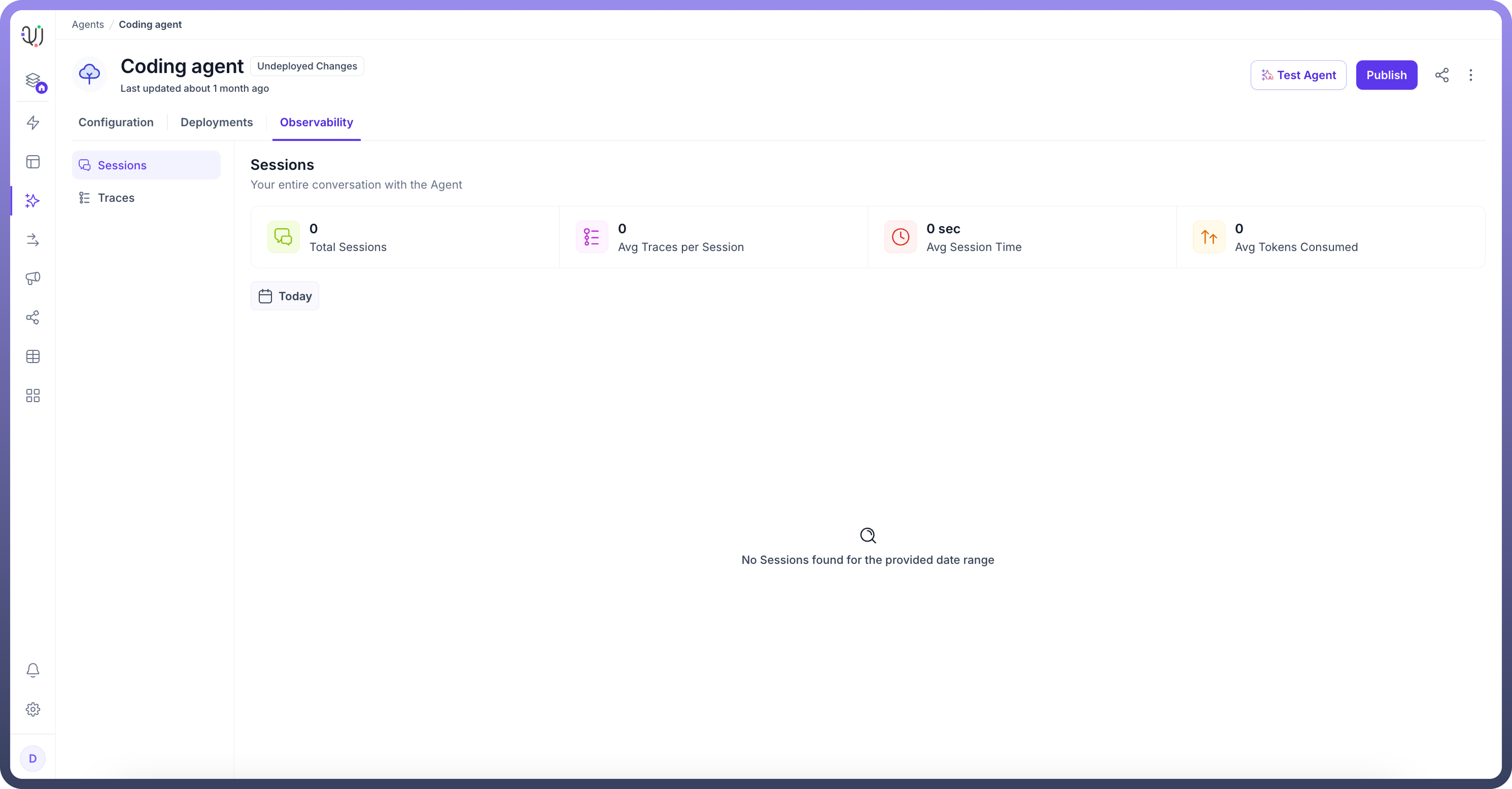
Task: Open the layout panel sidebar icon
Action: coord(33,162)
